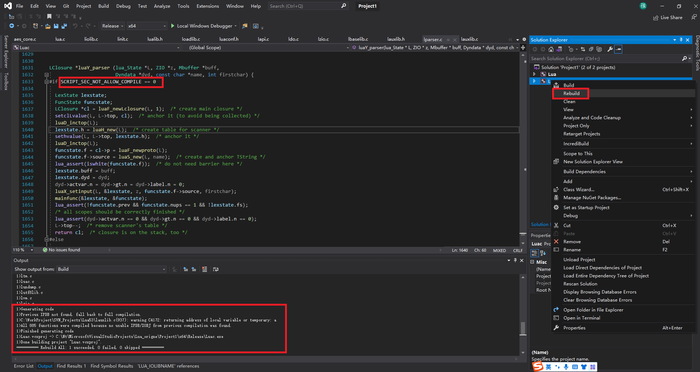Expand the Lua project node in Solution Explorer

(x=535, y=74)
